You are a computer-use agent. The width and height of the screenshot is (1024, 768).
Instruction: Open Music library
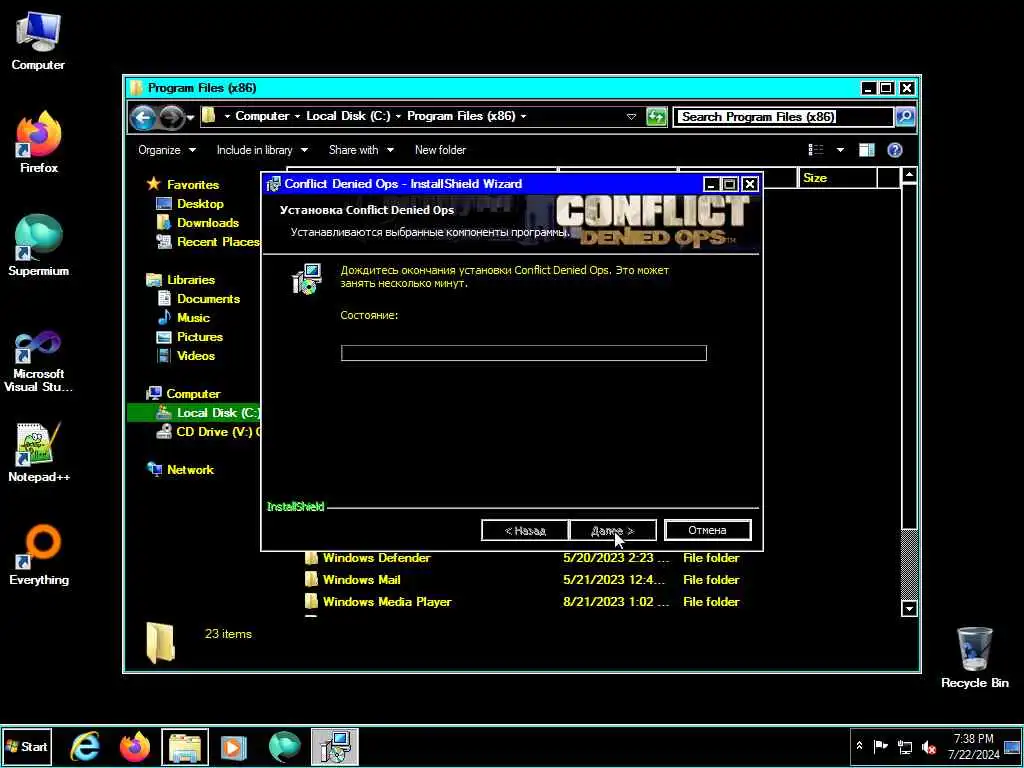(193, 317)
